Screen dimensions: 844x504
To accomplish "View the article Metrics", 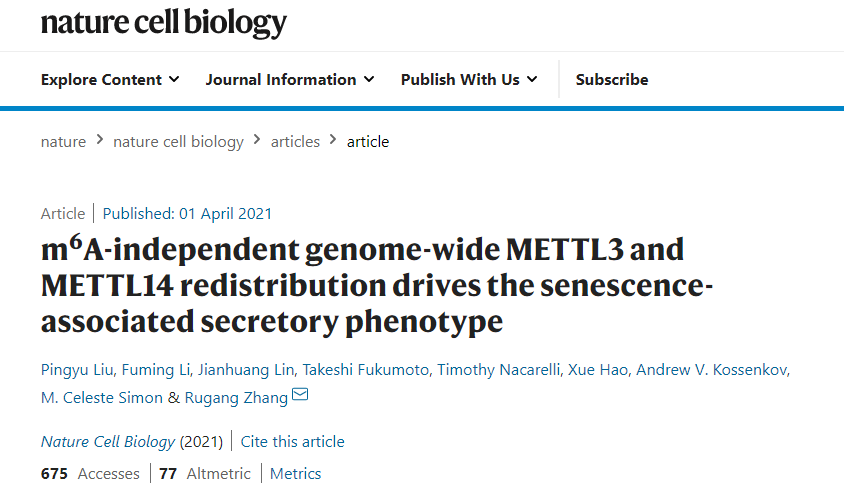I will [x=296, y=474].
